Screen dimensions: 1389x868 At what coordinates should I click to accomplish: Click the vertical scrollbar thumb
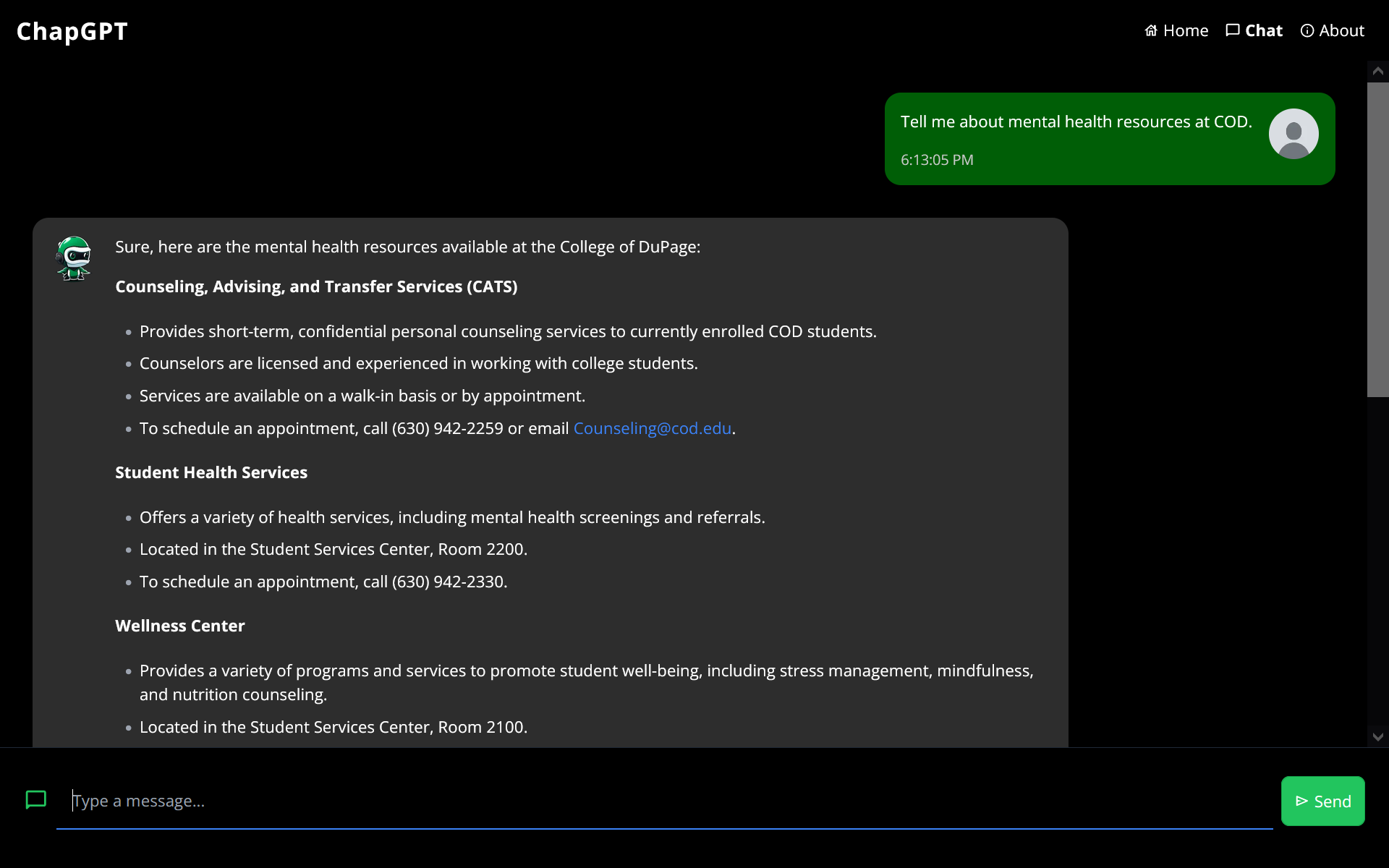tap(1377, 239)
